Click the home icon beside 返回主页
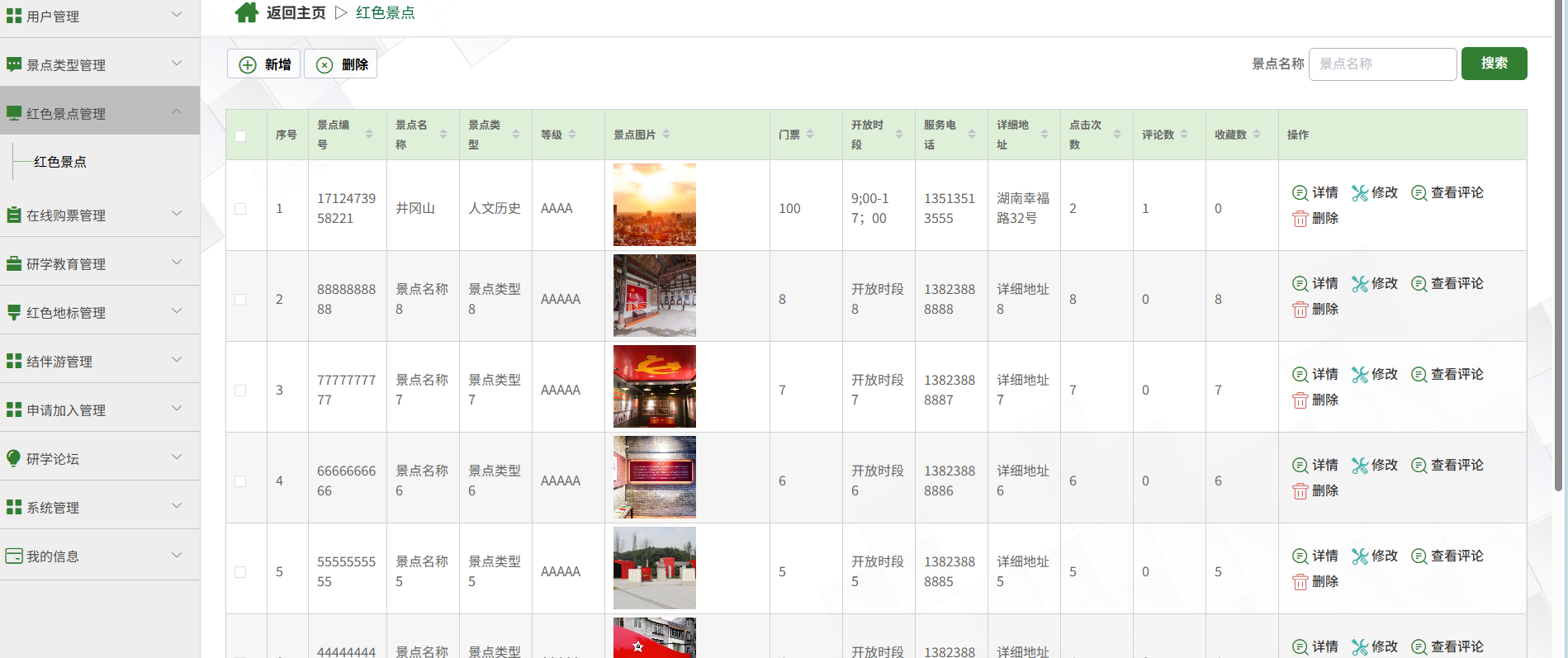The image size is (1568, 658). point(247,12)
